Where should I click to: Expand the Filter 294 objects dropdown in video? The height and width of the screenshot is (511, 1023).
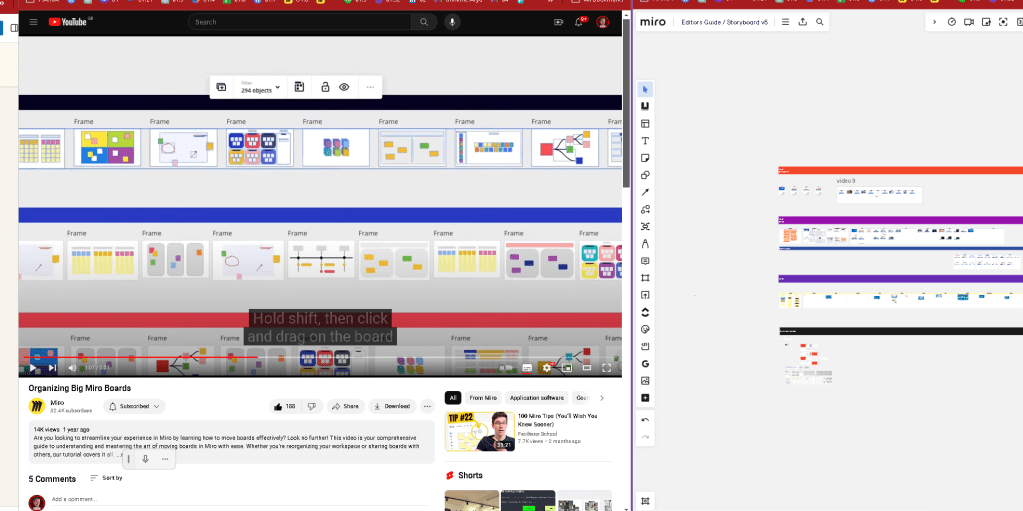pos(260,87)
